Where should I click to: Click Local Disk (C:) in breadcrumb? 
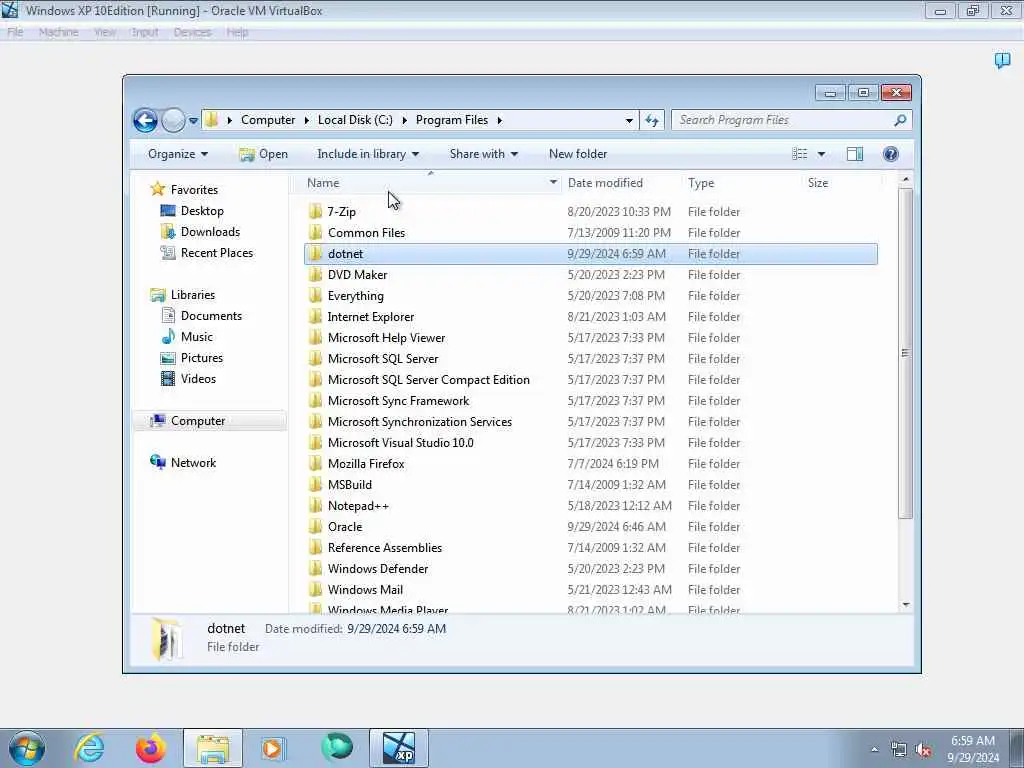point(355,120)
